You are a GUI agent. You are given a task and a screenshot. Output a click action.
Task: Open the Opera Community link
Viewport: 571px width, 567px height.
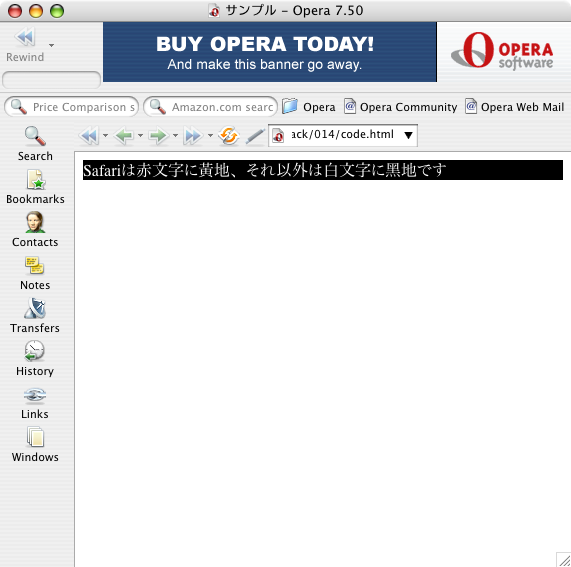tap(401, 107)
